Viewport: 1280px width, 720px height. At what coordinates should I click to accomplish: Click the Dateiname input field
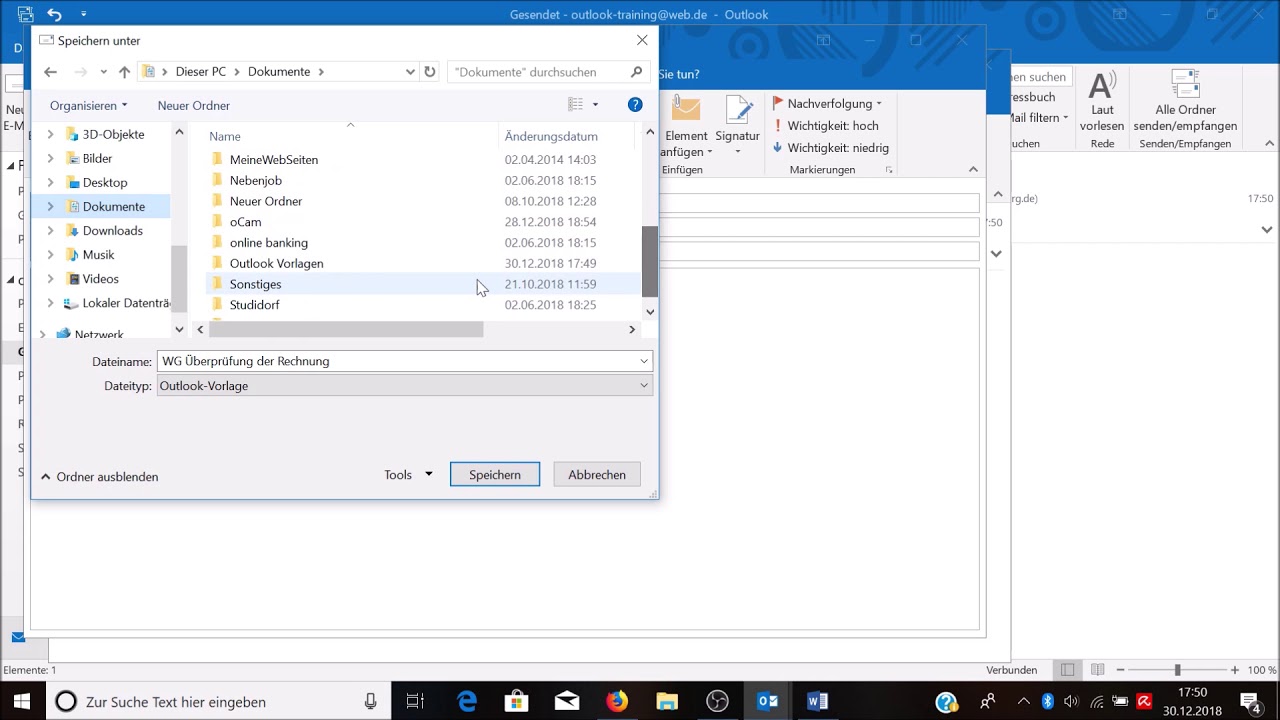point(397,361)
